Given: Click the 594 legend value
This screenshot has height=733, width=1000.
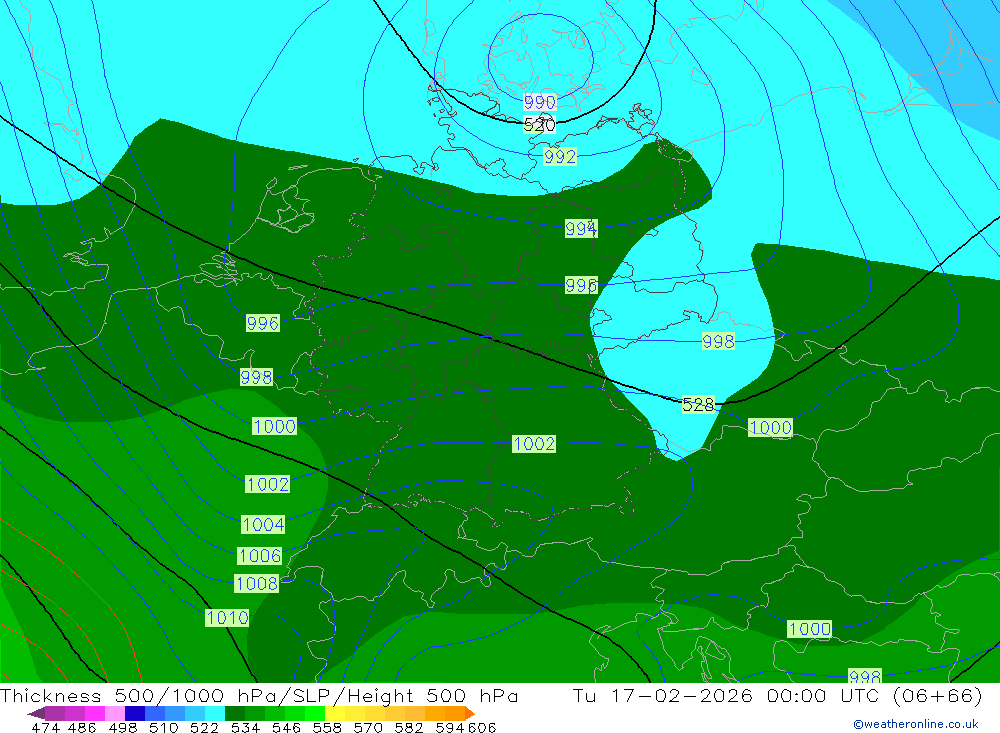Looking at the screenshot, I should tap(450, 727).
